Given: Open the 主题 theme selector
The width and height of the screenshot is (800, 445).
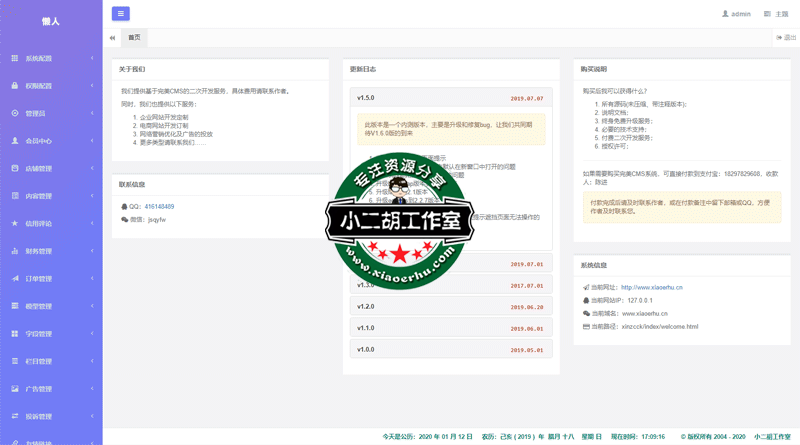Looking at the screenshot, I should point(776,14).
